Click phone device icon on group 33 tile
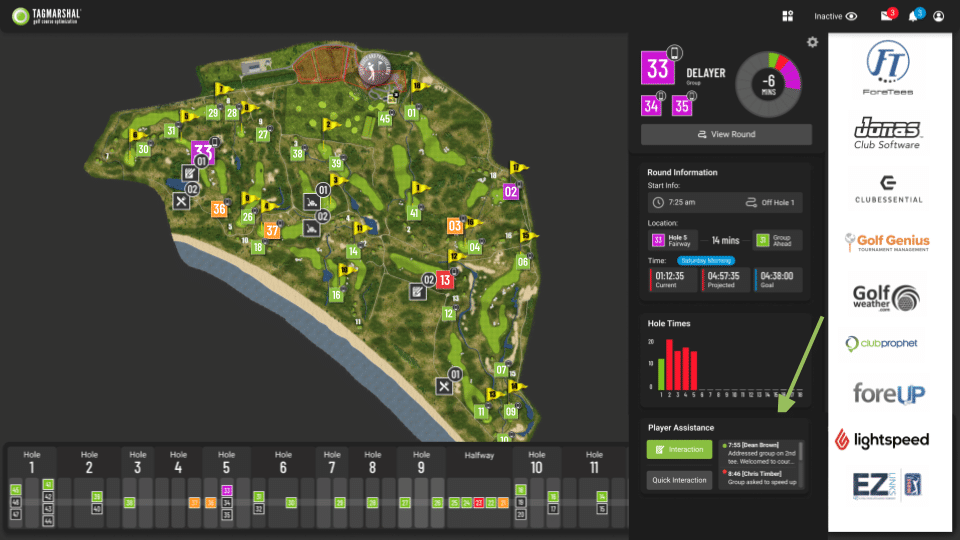Screen dimensions: 960x540 pyautogui.click(x=675, y=53)
